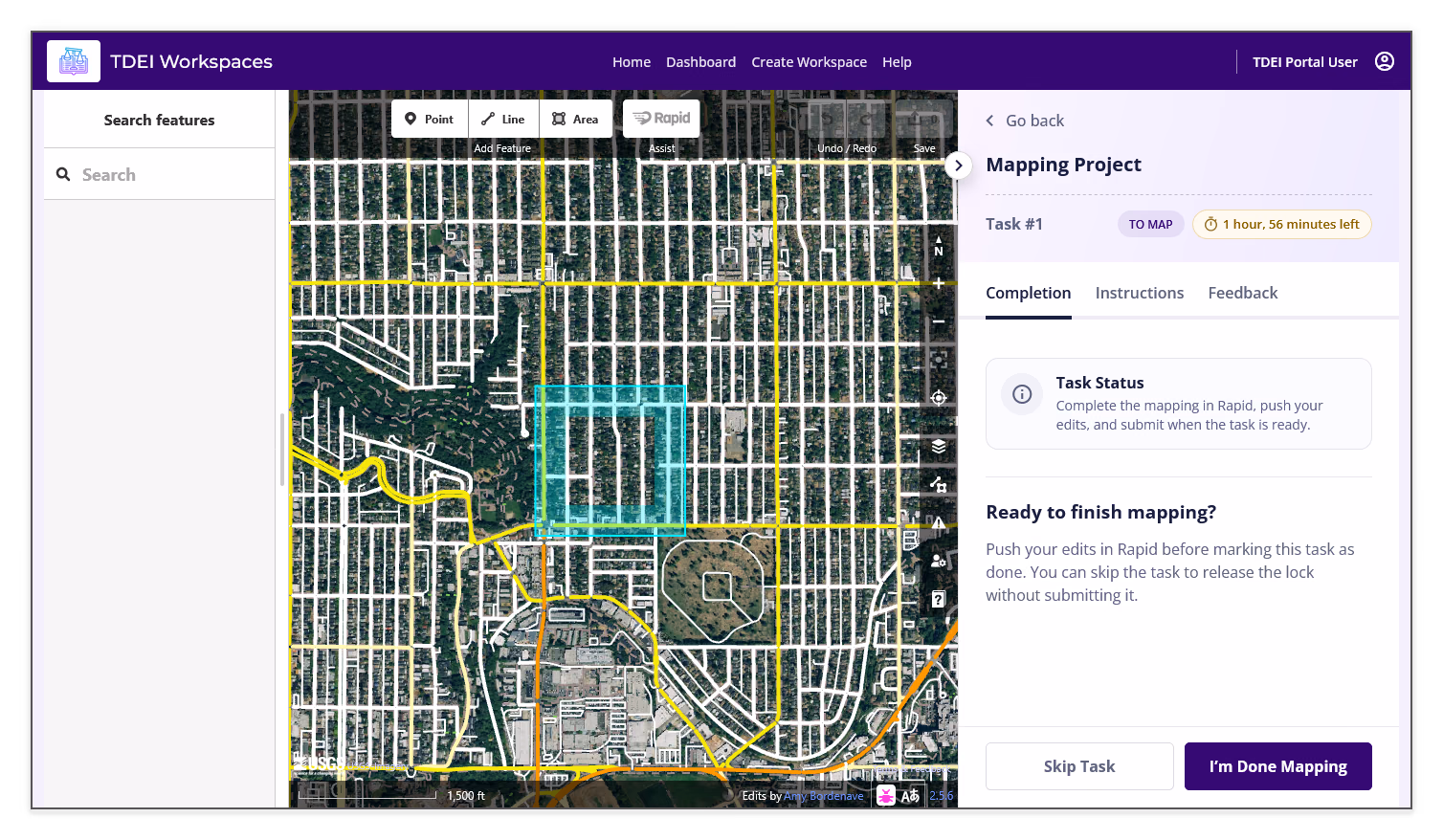
Task: Open the map data panel icon
Action: coord(939,484)
